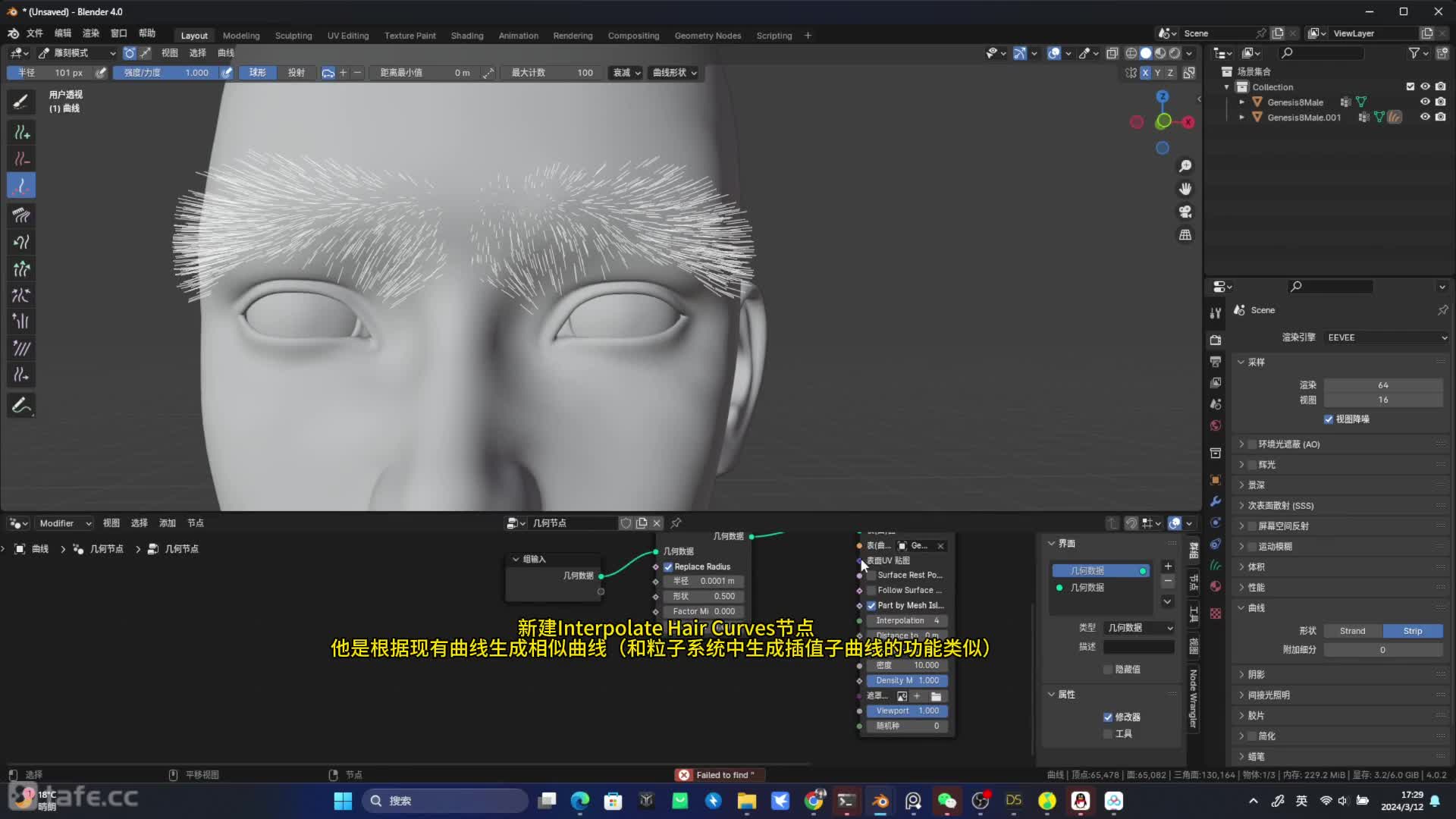Open the Curve Shape (曲线形状) dropdown
Viewport: 1456px width, 819px height.
[x=674, y=73]
